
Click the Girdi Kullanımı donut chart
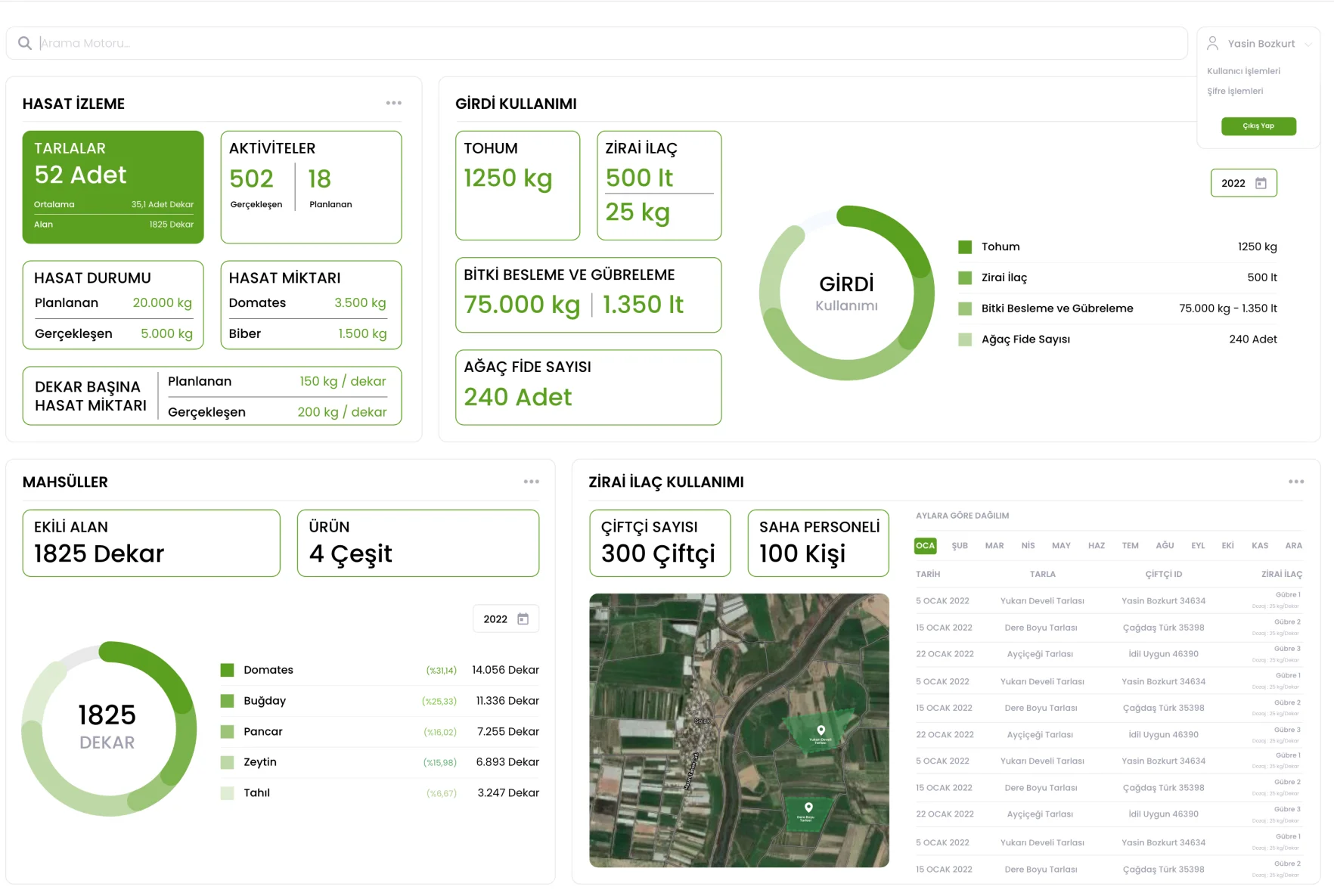pyautogui.click(x=847, y=293)
